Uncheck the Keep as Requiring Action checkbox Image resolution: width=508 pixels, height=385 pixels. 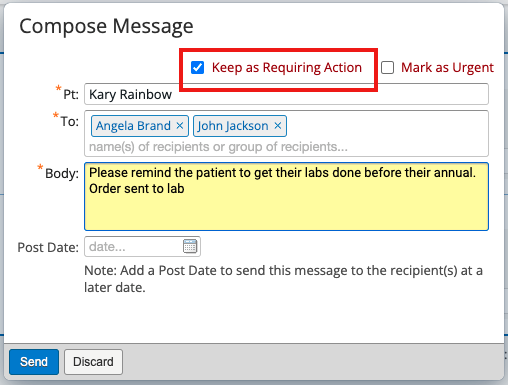tap(197, 67)
